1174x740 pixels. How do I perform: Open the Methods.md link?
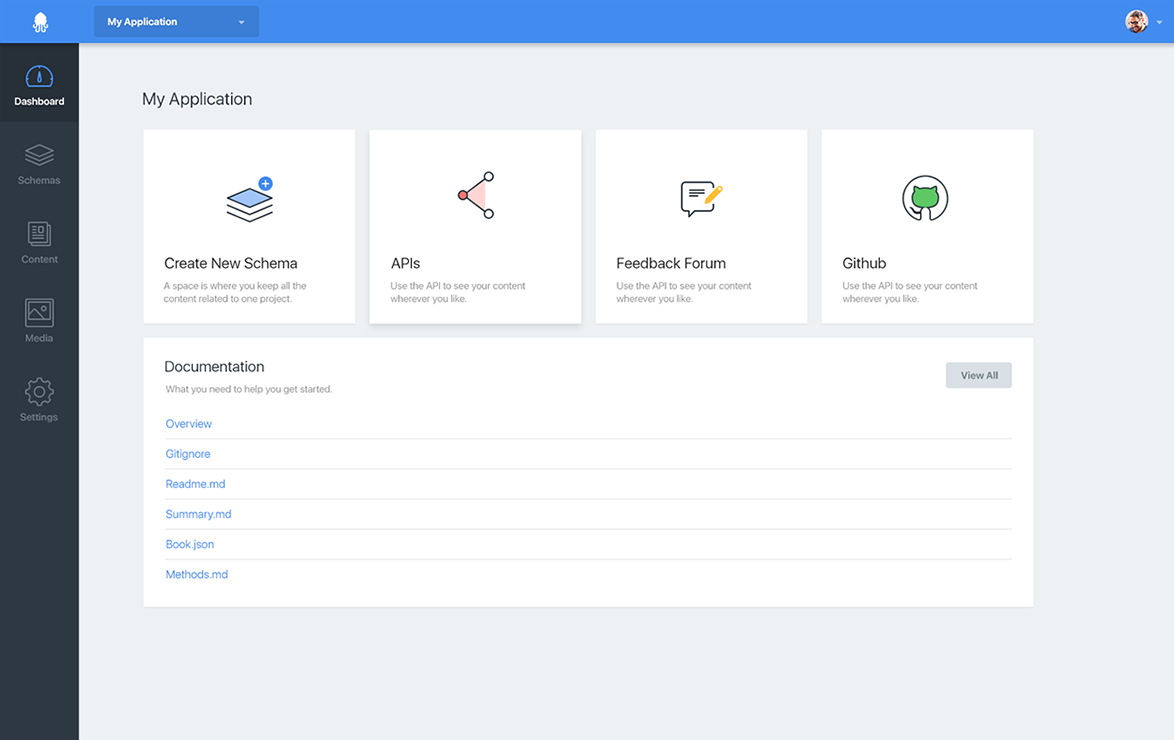[x=197, y=574]
